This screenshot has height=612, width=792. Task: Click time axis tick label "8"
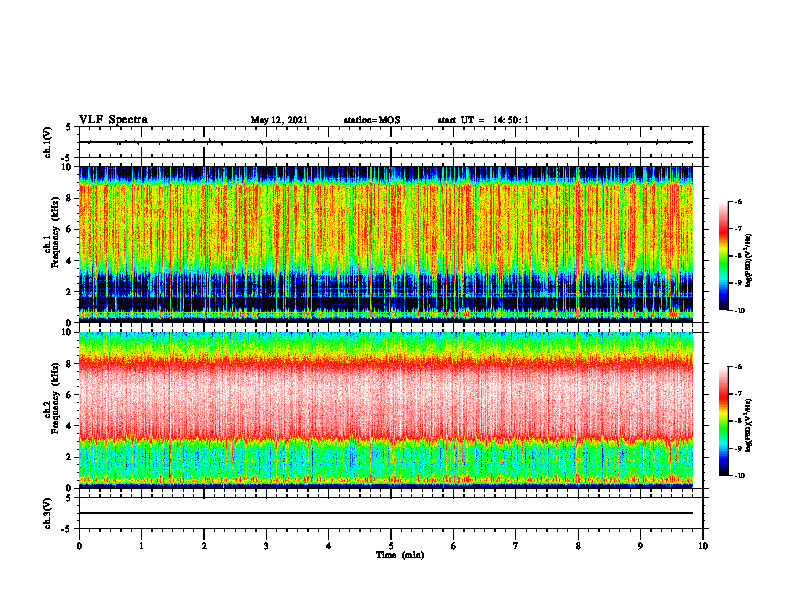coord(578,546)
